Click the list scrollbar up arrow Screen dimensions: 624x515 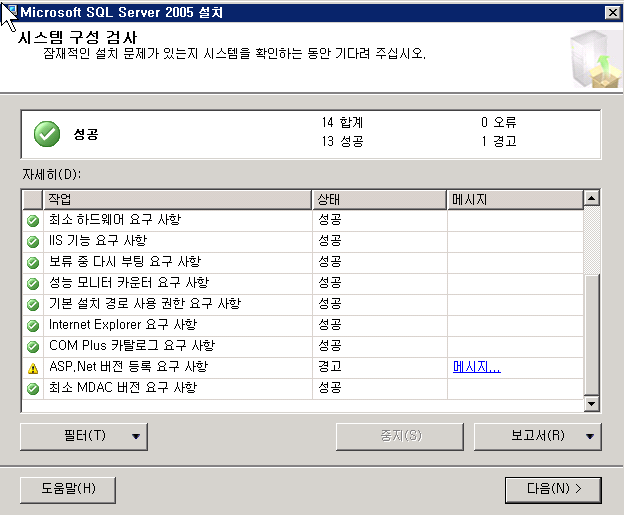[x=592, y=198]
